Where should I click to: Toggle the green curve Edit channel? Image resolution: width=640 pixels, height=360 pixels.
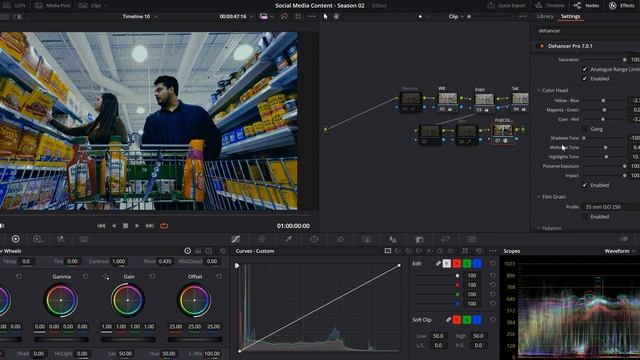pyautogui.click(x=467, y=264)
